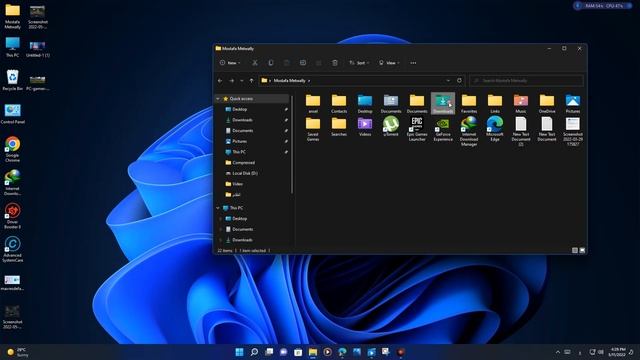This screenshot has height=360, width=640.
Task: Select the Saved Games folder
Action: pyautogui.click(x=313, y=129)
